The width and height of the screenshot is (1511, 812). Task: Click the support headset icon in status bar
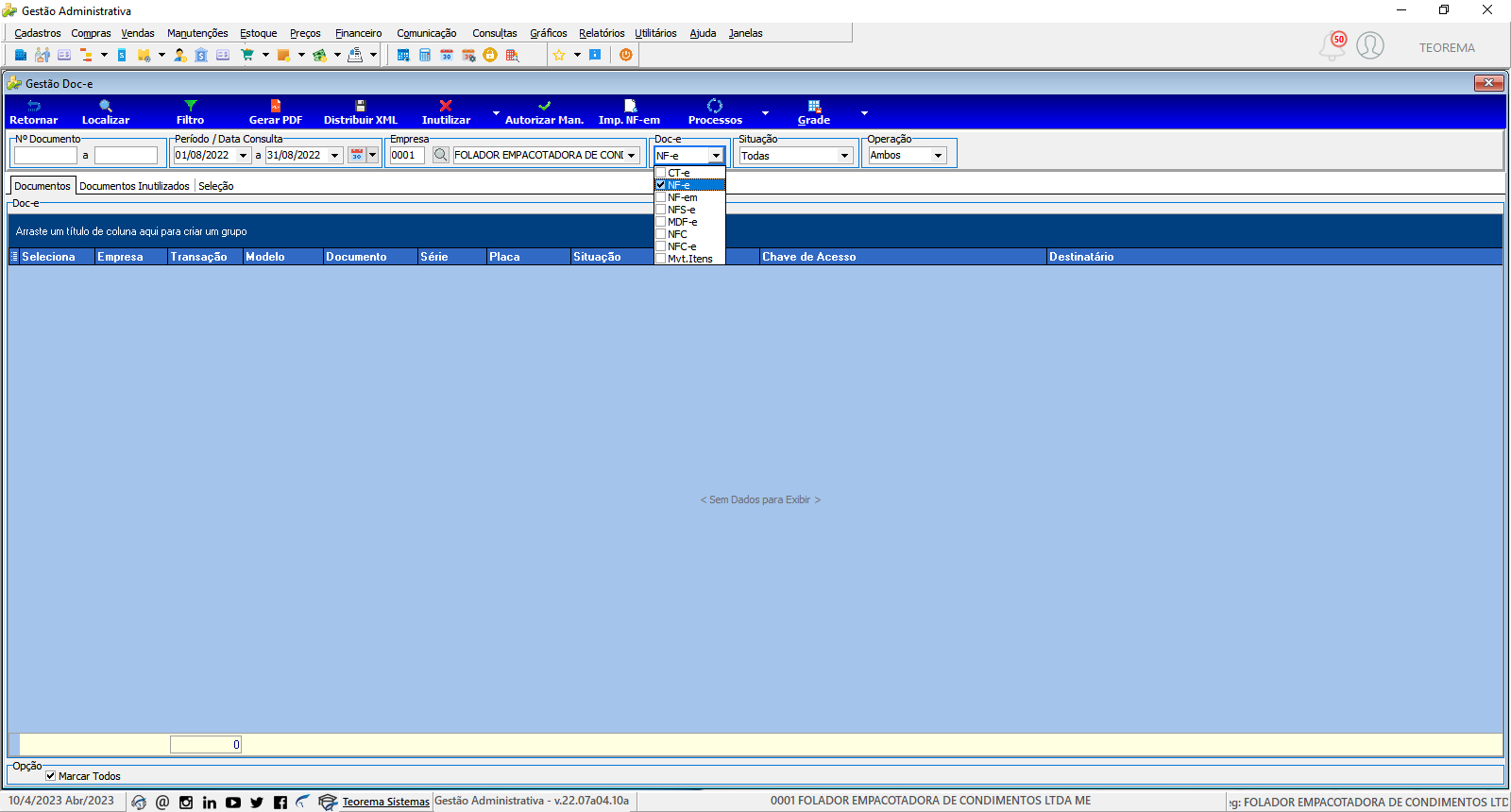pyautogui.click(x=139, y=803)
